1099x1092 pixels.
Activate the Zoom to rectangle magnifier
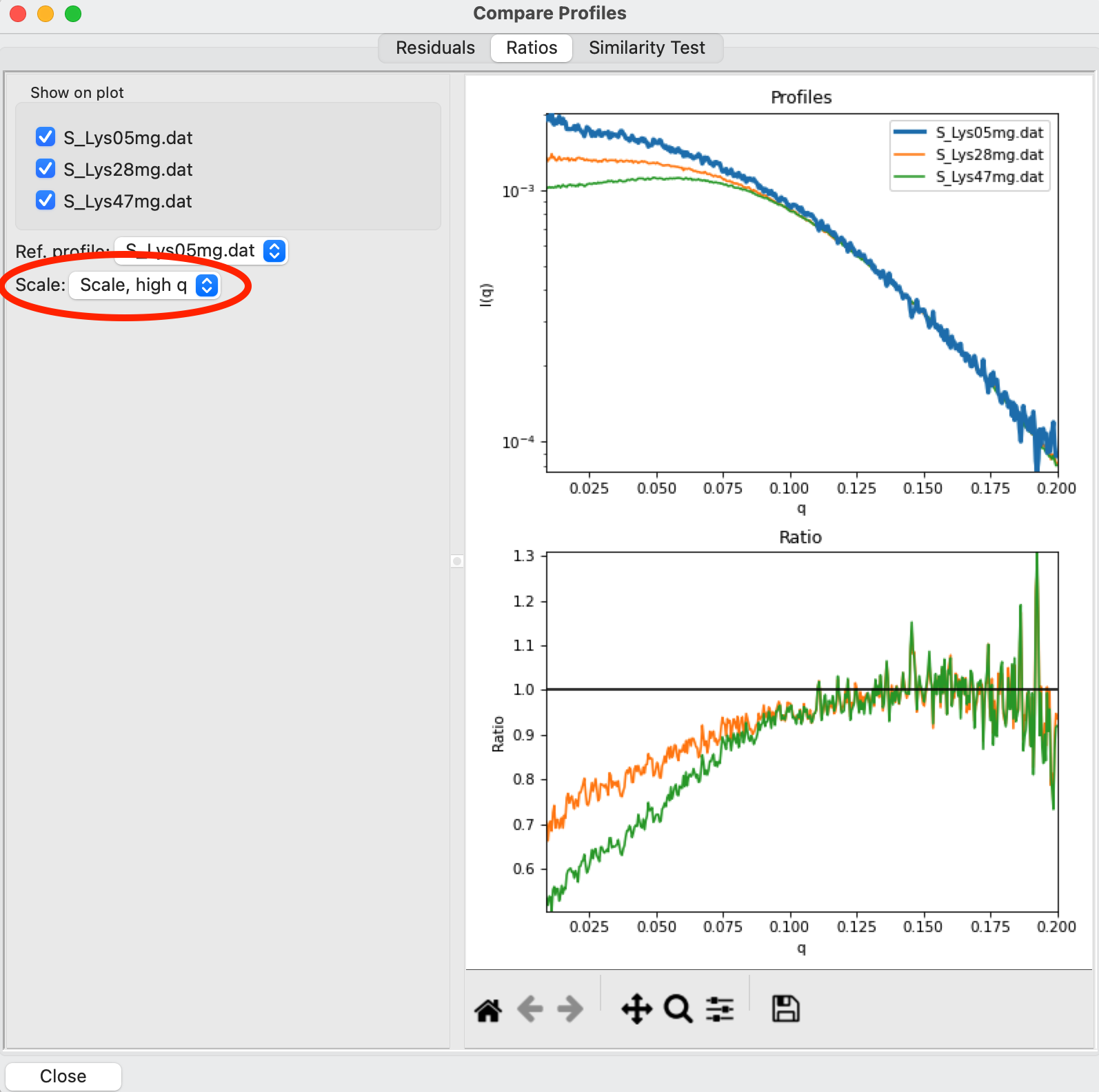click(678, 1009)
